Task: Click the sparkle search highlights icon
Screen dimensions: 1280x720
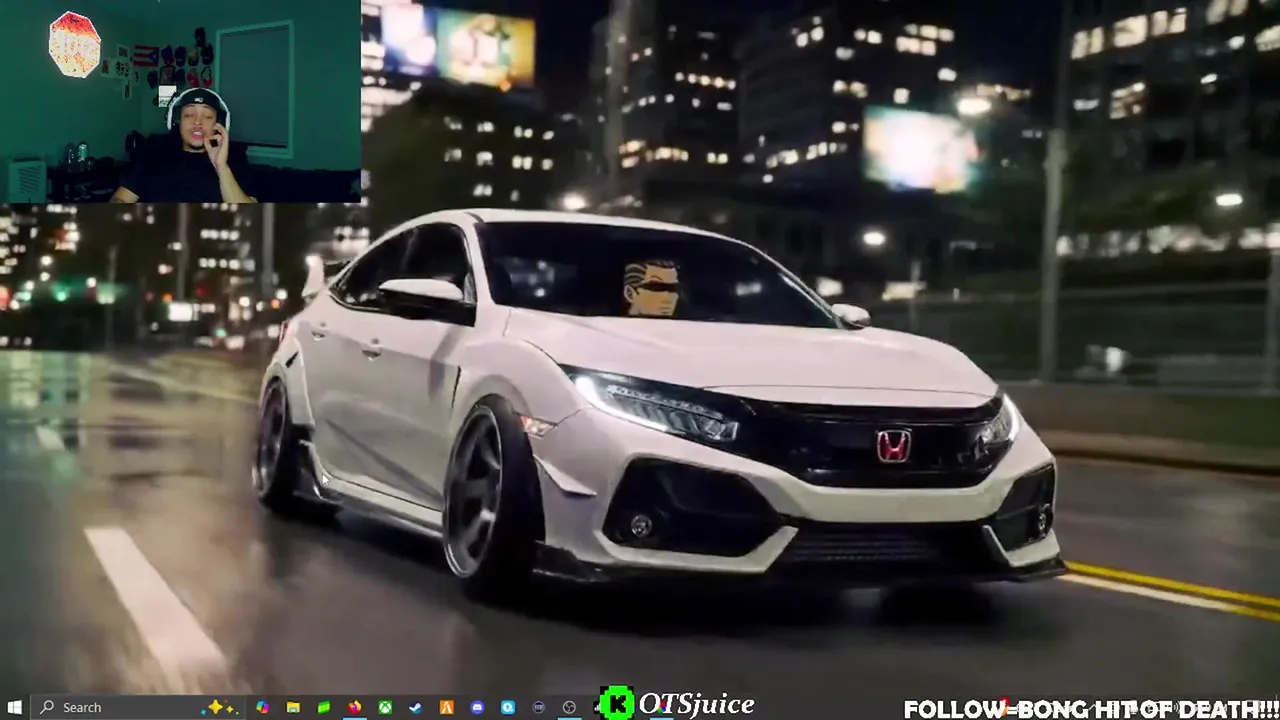Action: click(217, 707)
